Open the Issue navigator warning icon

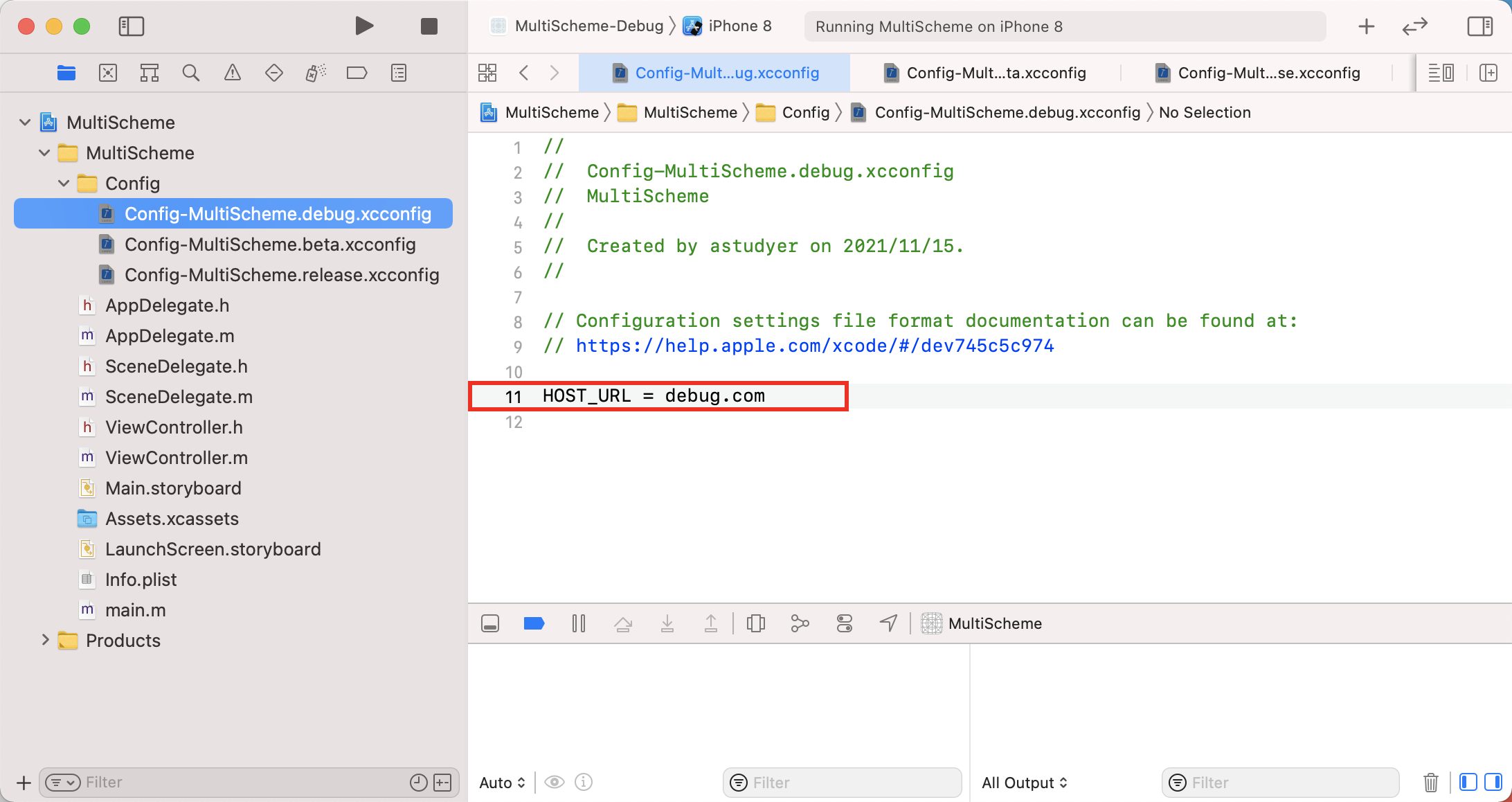coord(233,73)
